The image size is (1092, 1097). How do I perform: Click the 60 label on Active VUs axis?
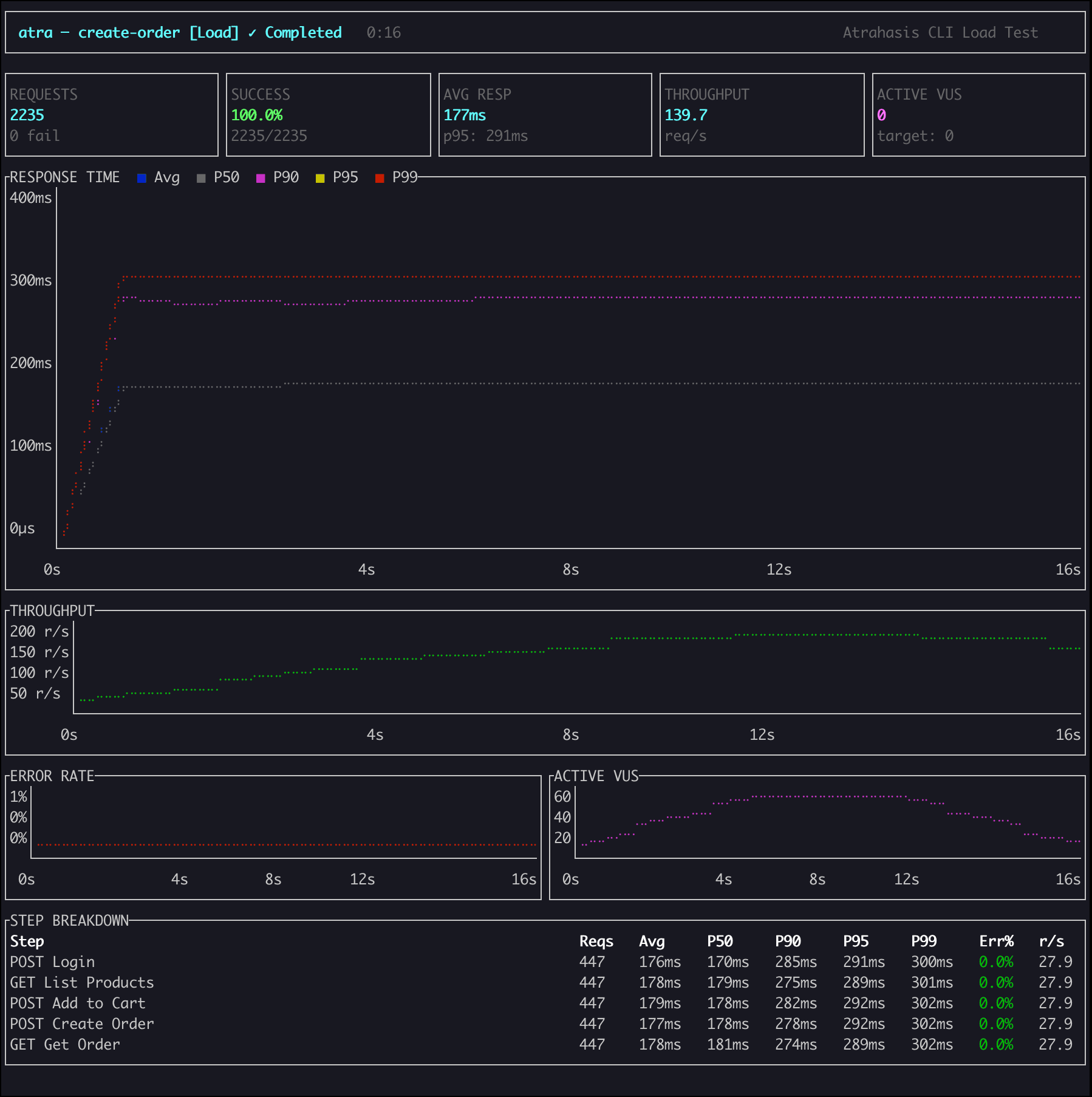(x=562, y=797)
